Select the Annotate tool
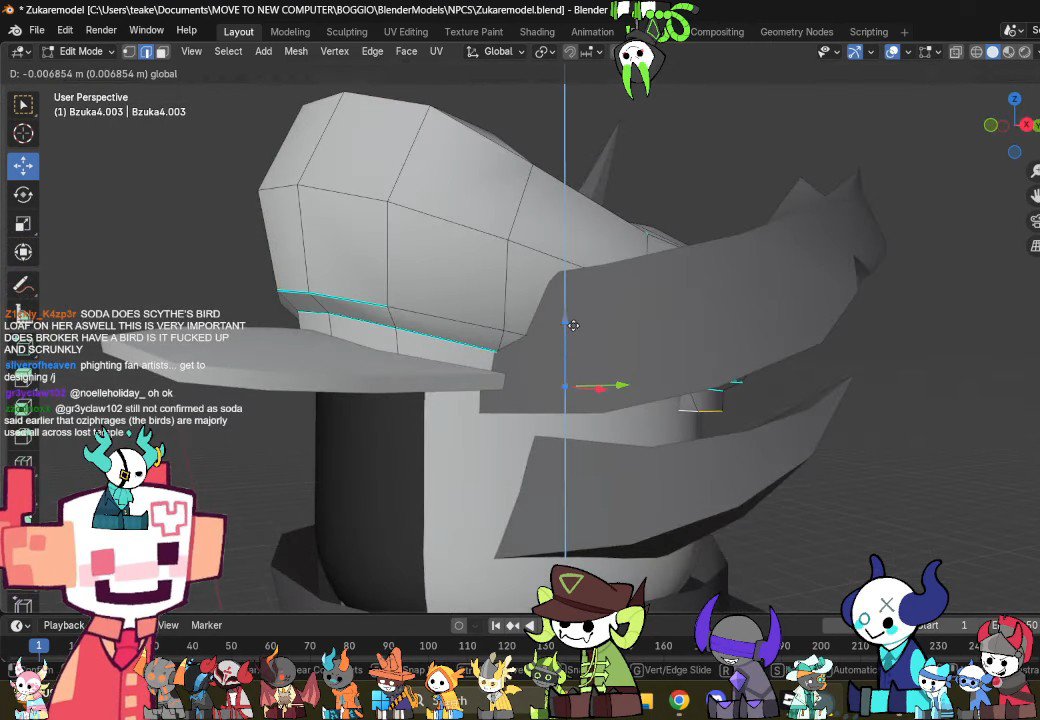Image resolution: width=1040 pixels, height=720 pixels. (x=23, y=285)
